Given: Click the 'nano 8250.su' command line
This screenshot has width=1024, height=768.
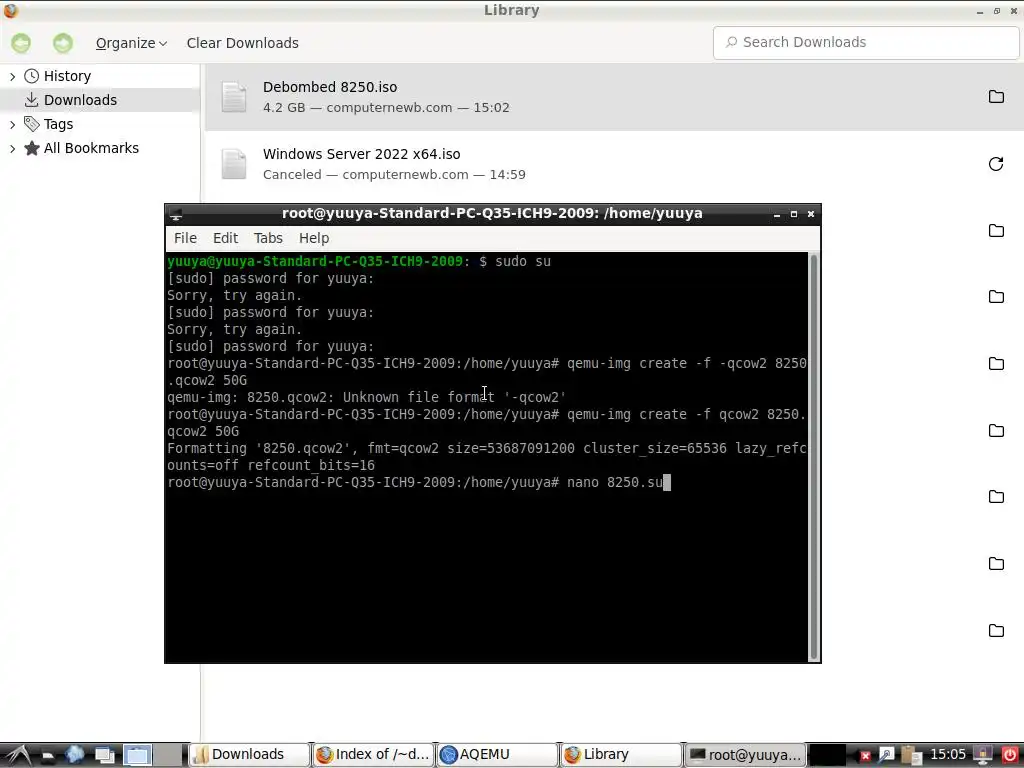Looking at the screenshot, I should [x=419, y=483].
